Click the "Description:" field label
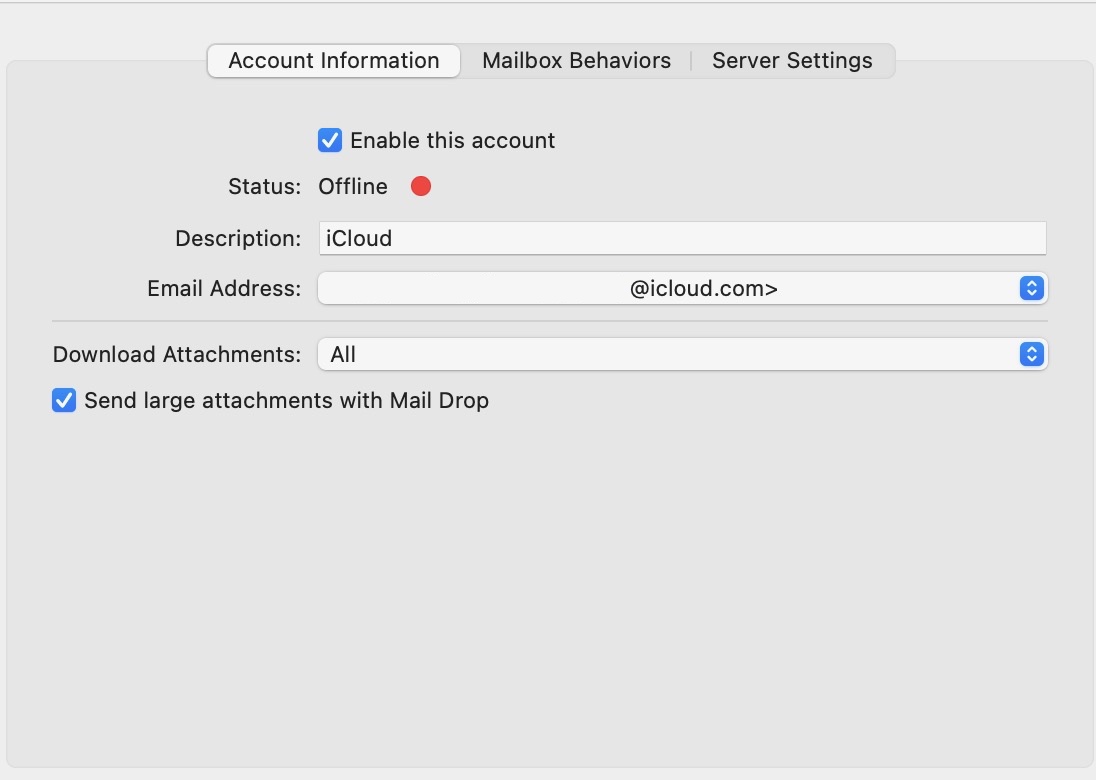Viewport: 1096px width, 780px height. pos(238,239)
